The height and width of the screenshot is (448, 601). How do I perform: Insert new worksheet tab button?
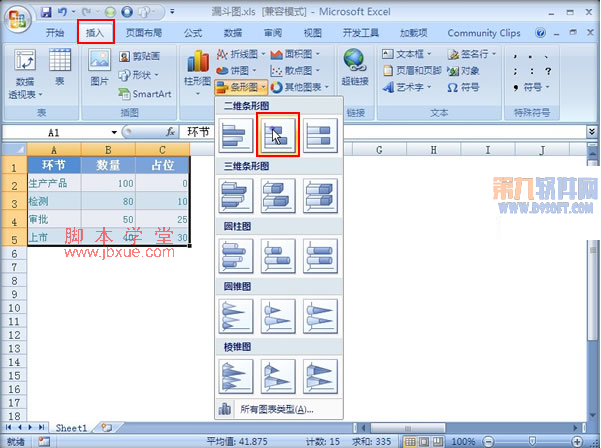(x=107, y=428)
